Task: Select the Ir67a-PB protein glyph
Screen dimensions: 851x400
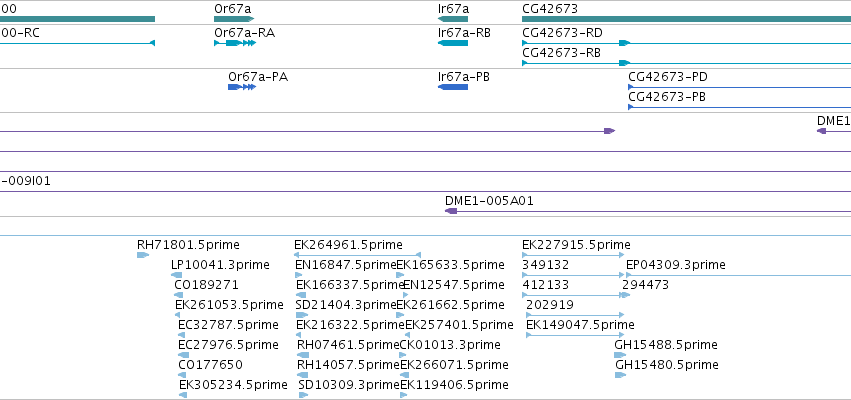Action: pyautogui.click(x=453, y=87)
